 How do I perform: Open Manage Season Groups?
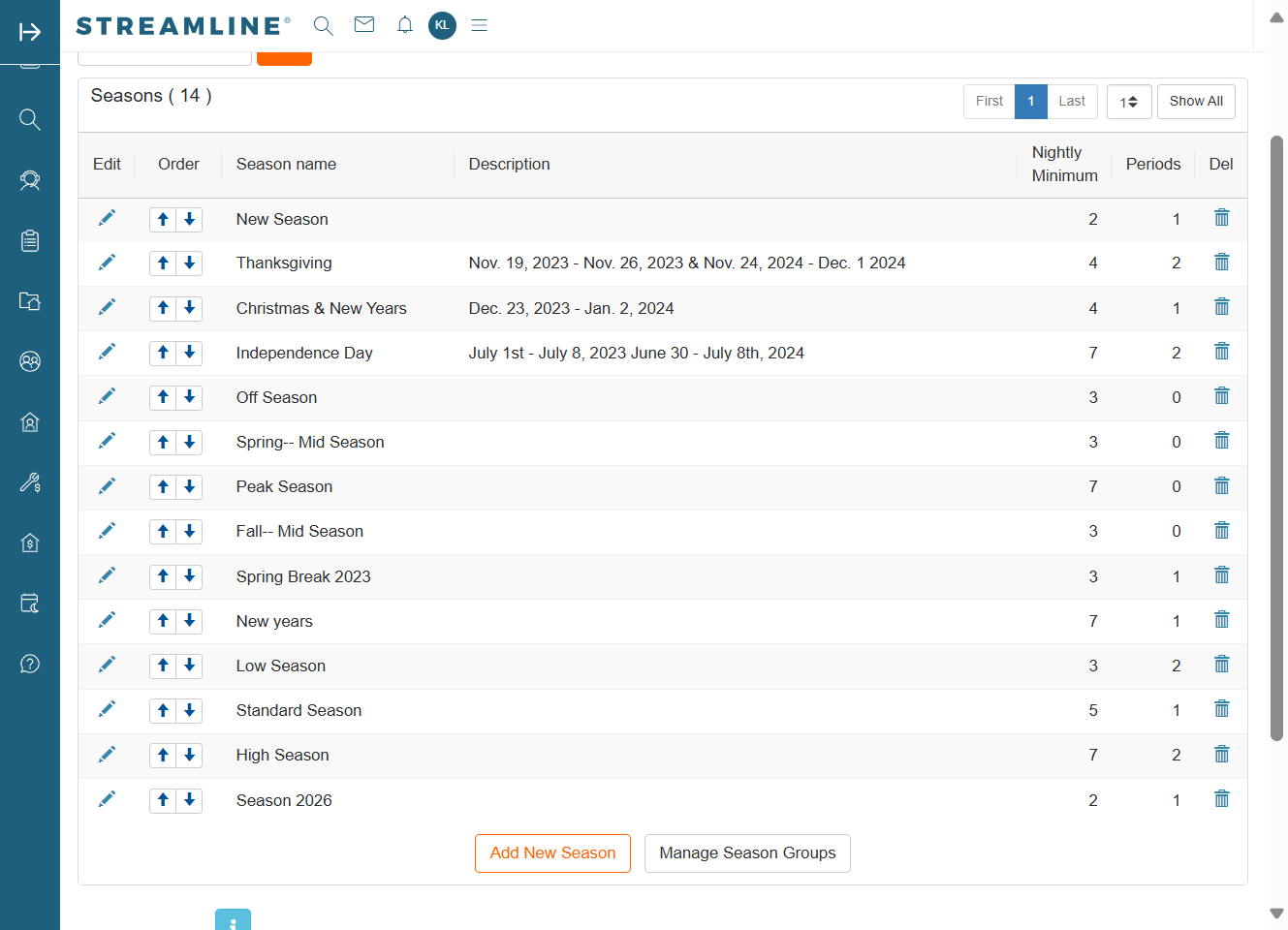click(x=747, y=853)
